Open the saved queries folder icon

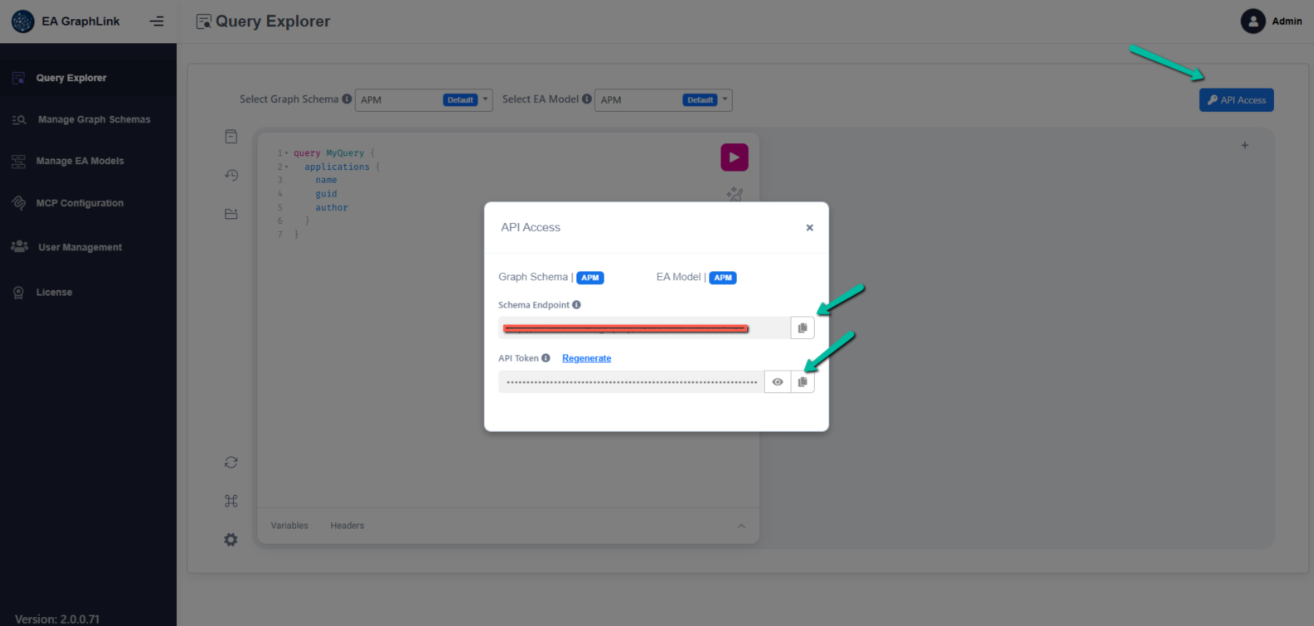tap(230, 214)
